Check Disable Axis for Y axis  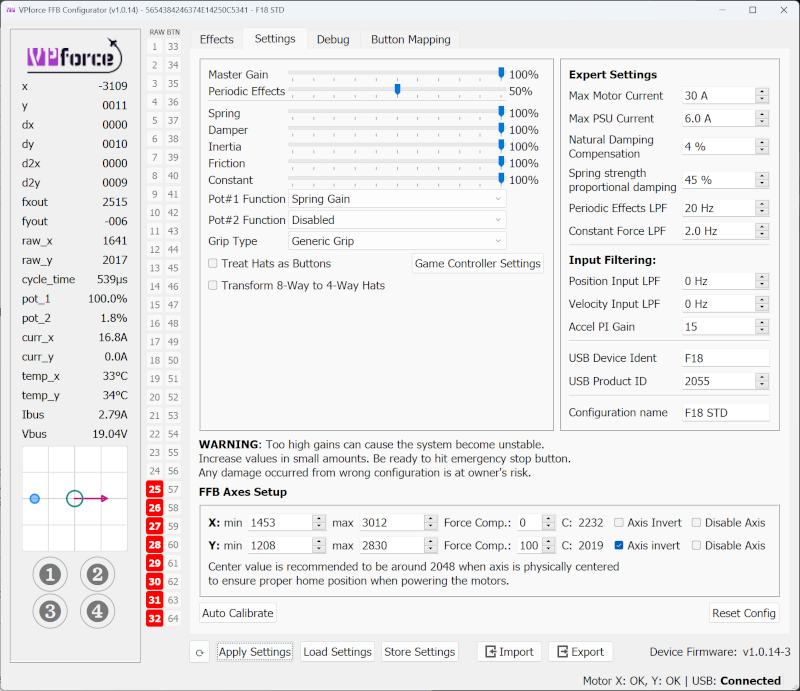(696, 545)
